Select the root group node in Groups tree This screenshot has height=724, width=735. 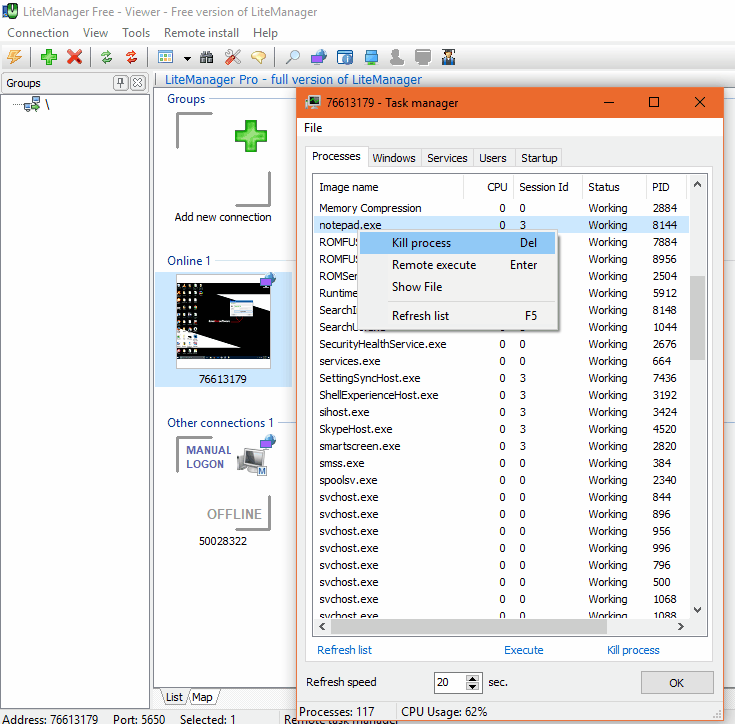coord(37,104)
